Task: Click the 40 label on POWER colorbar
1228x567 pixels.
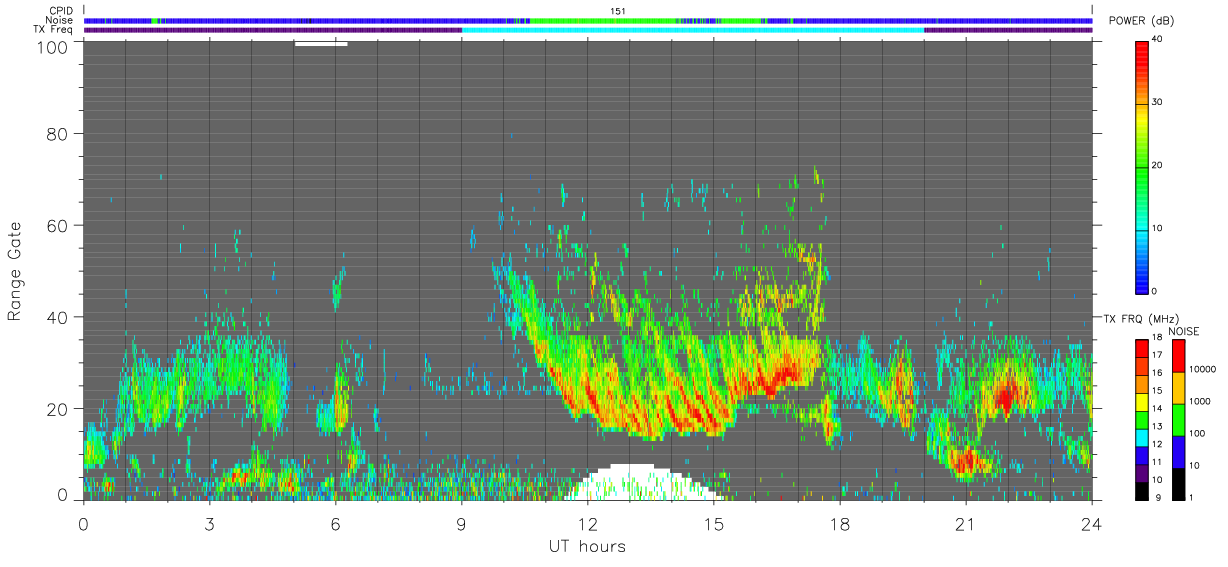Action: pyautogui.click(x=1157, y=39)
